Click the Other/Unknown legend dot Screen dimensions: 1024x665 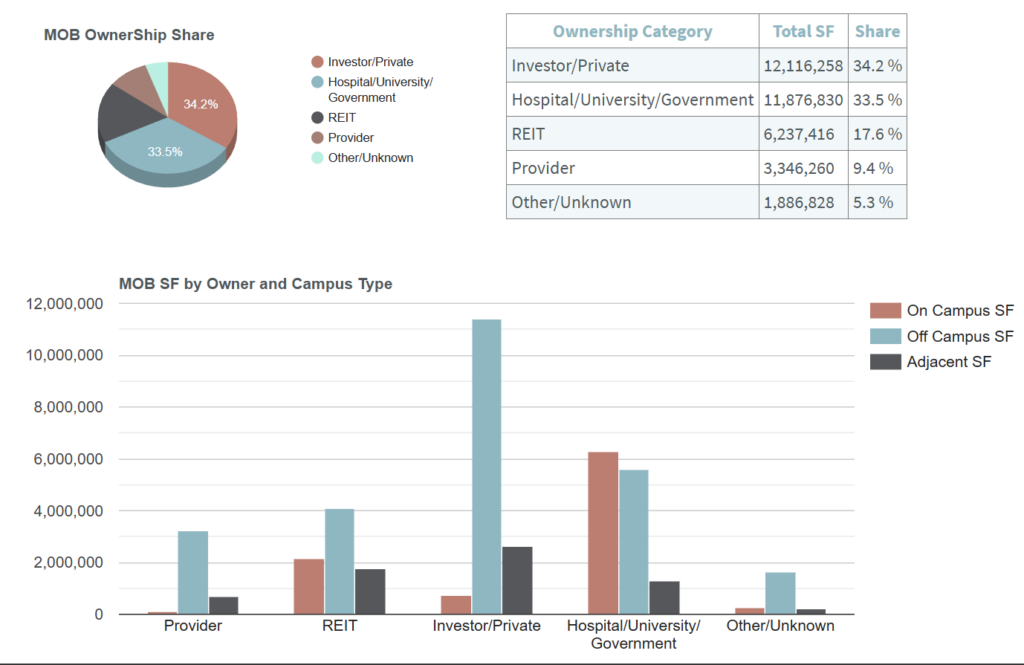[x=317, y=158]
